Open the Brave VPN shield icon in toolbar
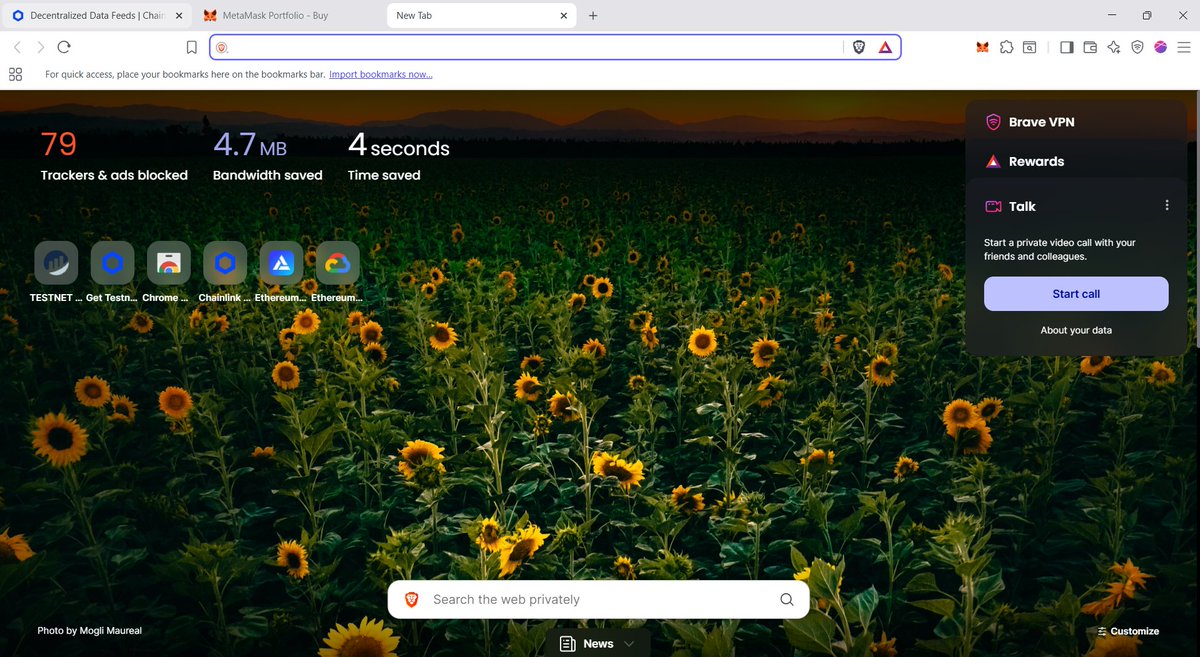 coord(1137,46)
